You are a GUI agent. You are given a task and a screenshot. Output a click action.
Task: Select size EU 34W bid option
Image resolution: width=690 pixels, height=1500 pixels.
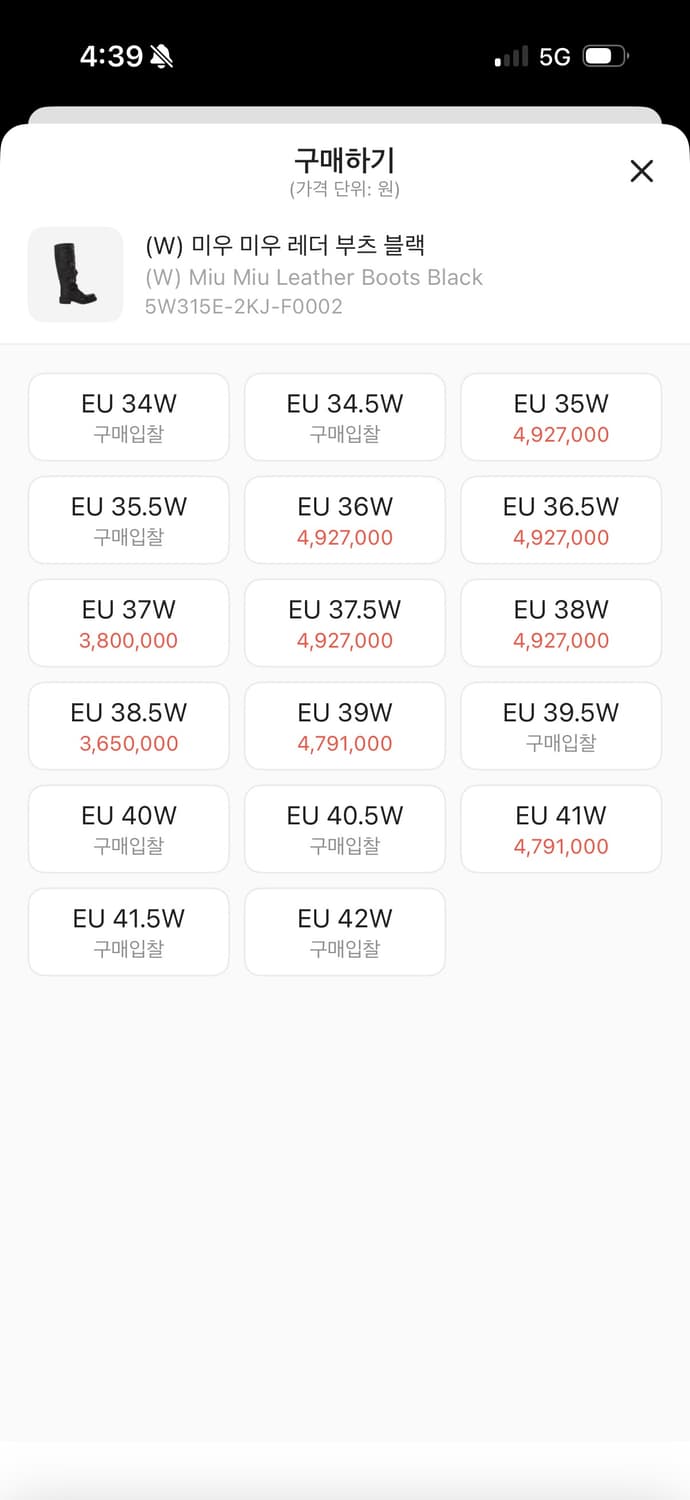click(129, 417)
